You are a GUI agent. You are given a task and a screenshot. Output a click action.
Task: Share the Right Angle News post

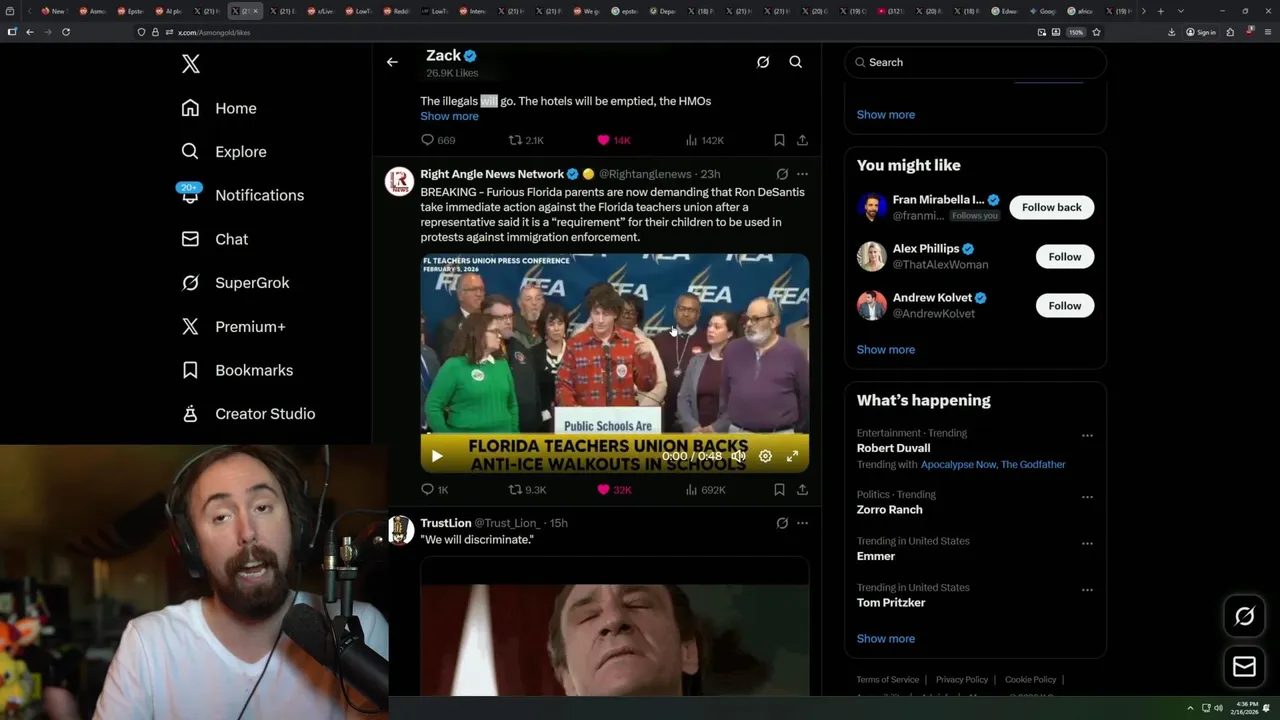point(802,490)
